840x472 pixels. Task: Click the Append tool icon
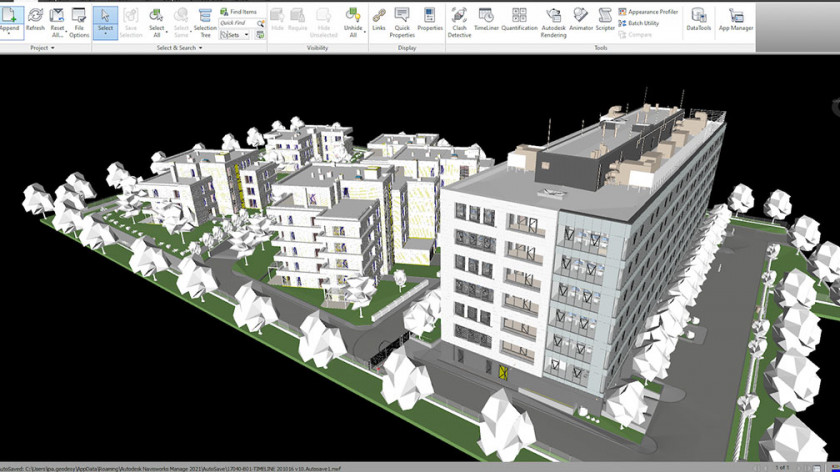pyautogui.click(x=9, y=16)
